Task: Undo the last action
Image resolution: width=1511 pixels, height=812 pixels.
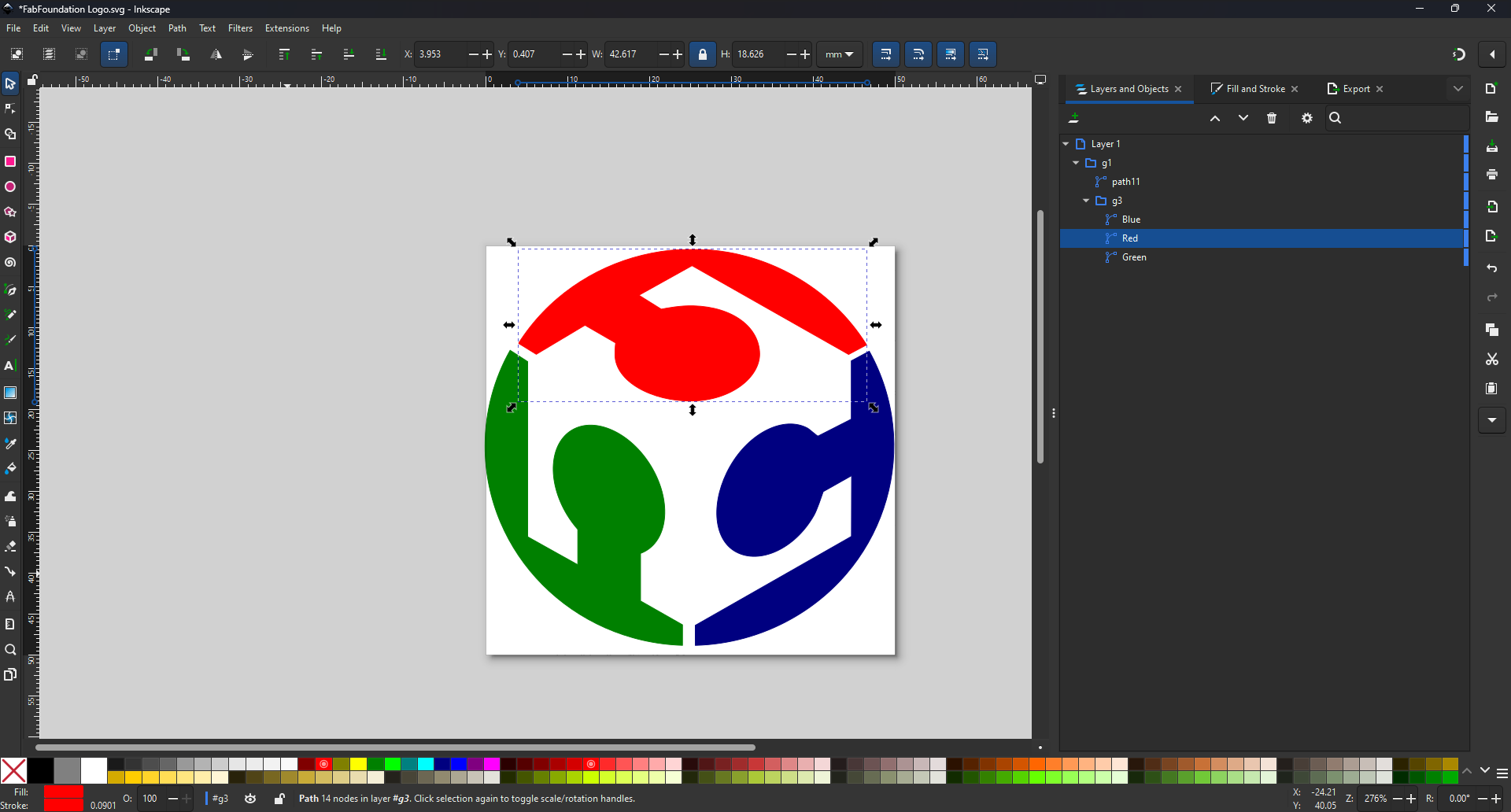Action: (x=1492, y=269)
